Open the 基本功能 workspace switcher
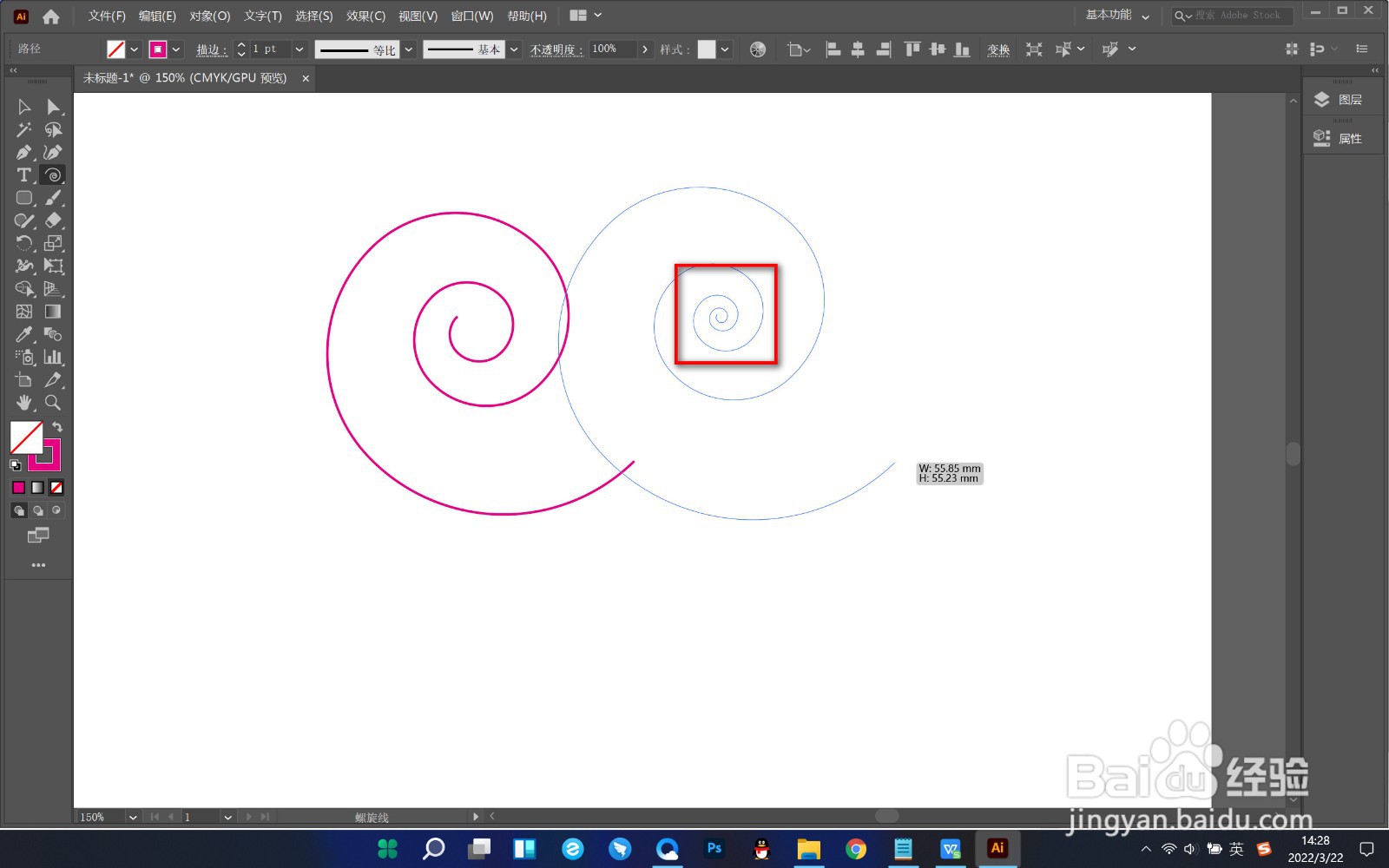1389x868 pixels. click(x=1117, y=16)
